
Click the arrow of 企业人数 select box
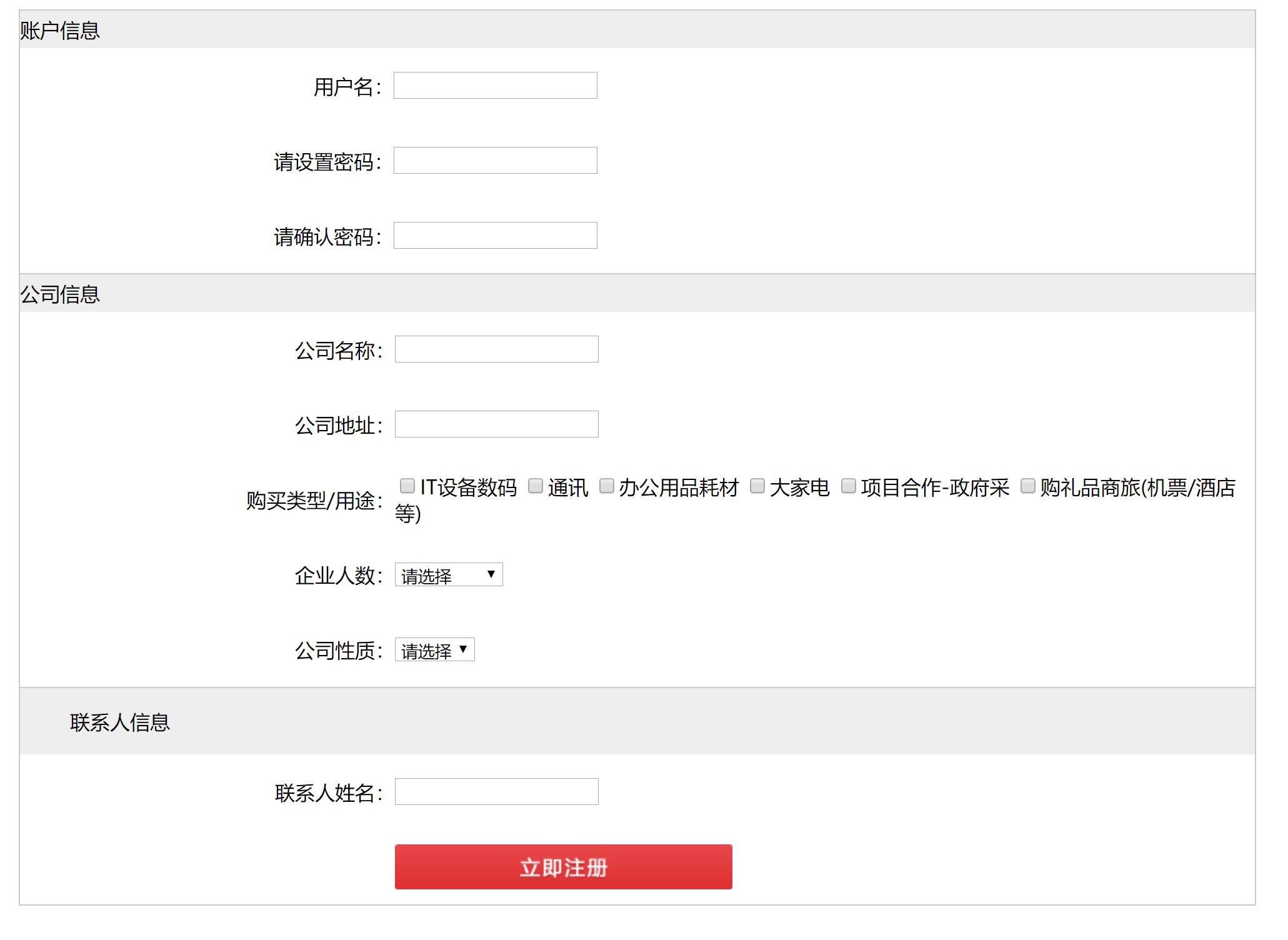pyautogui.click(x=491, y=574)
